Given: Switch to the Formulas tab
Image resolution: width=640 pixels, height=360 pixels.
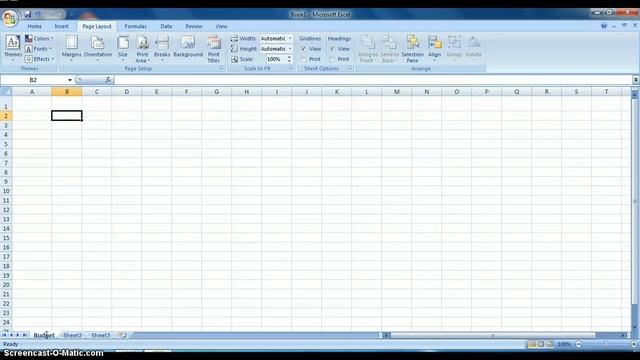Looking at the screenshot, I should (136, 26).
